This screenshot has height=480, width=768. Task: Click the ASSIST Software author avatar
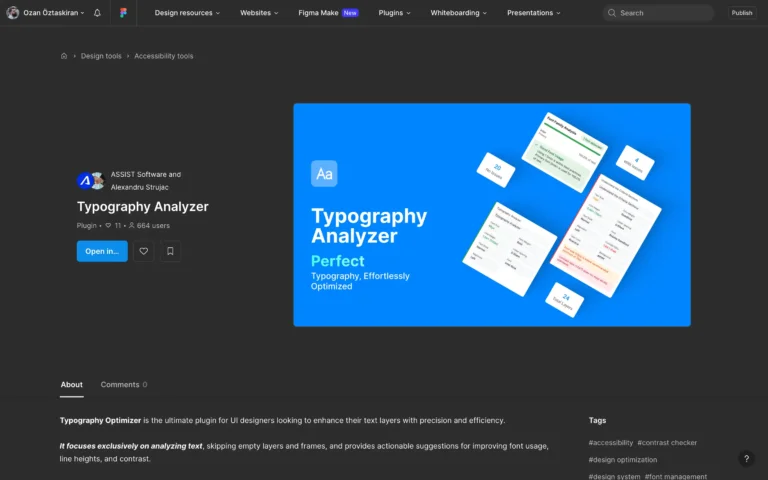(85, 181)
